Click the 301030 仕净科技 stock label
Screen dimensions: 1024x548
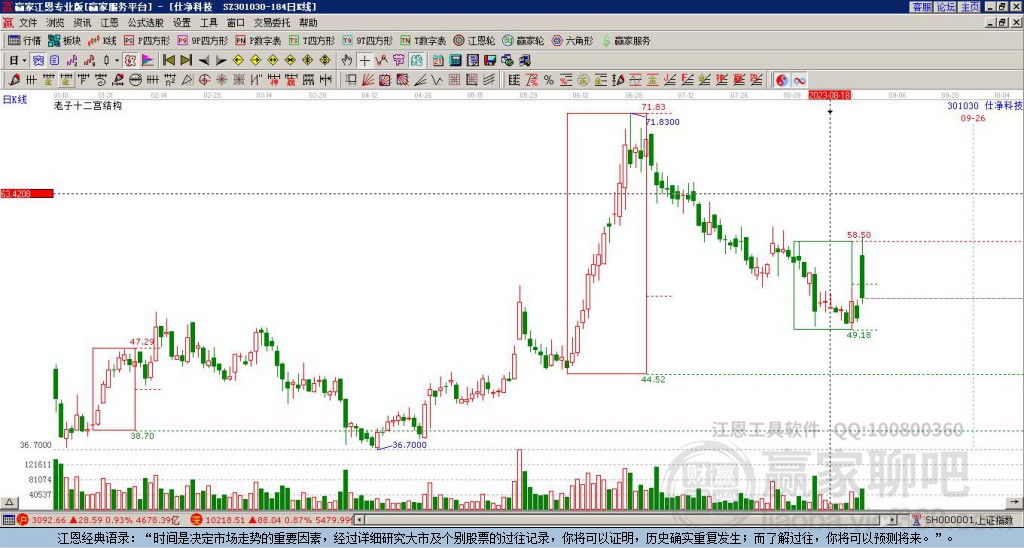pos(985,105)
